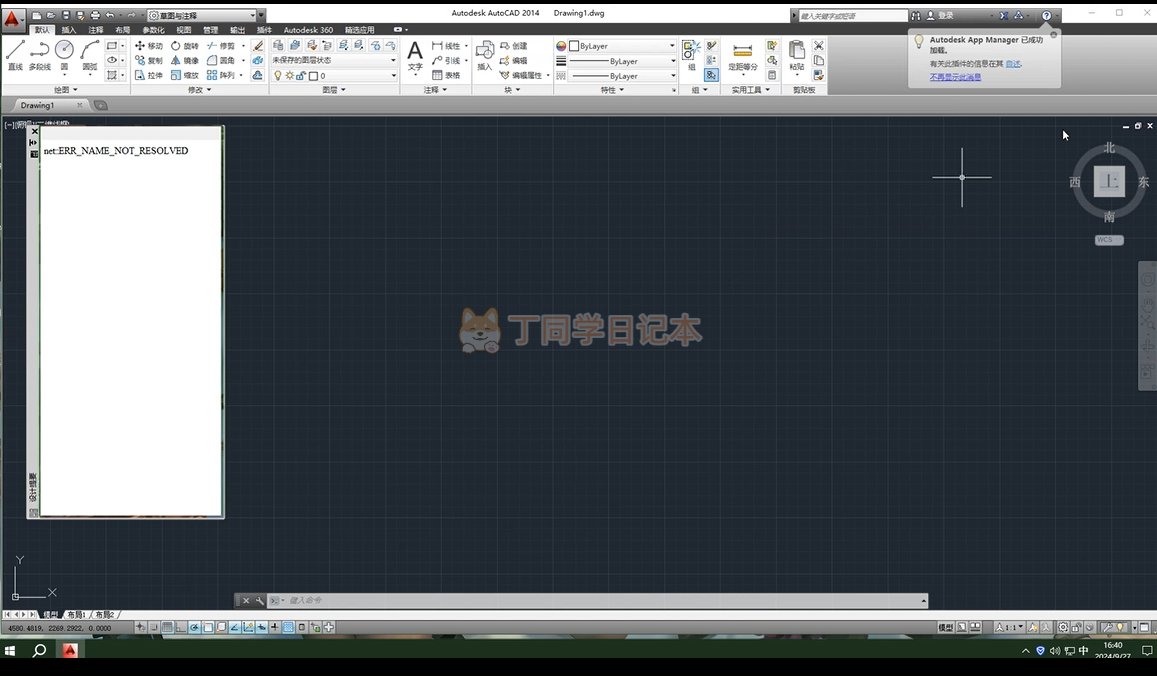Image resolution: width=1157 pixels, height=676 pixels.
Task: Expand the 特性 panel
Action: click(x=612, y=89)
